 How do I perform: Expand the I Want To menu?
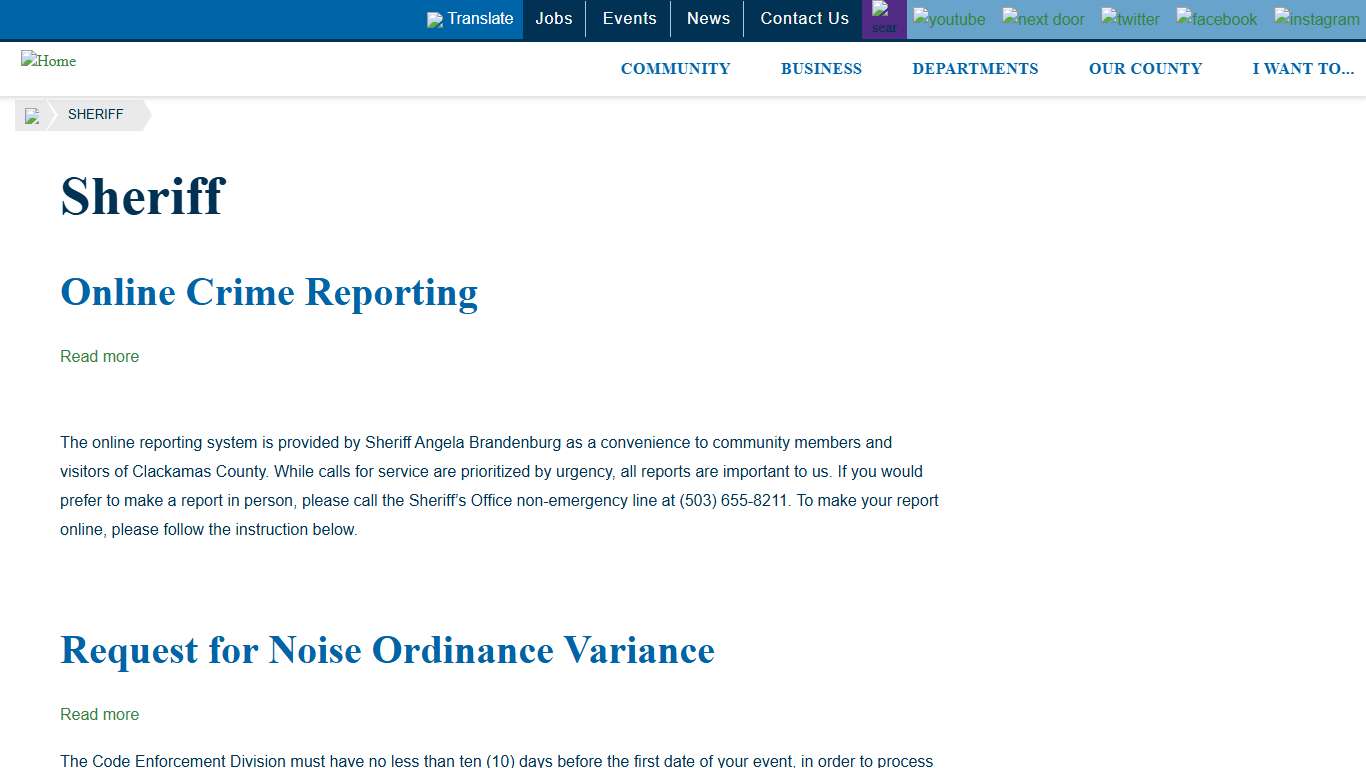point(1303,69)
